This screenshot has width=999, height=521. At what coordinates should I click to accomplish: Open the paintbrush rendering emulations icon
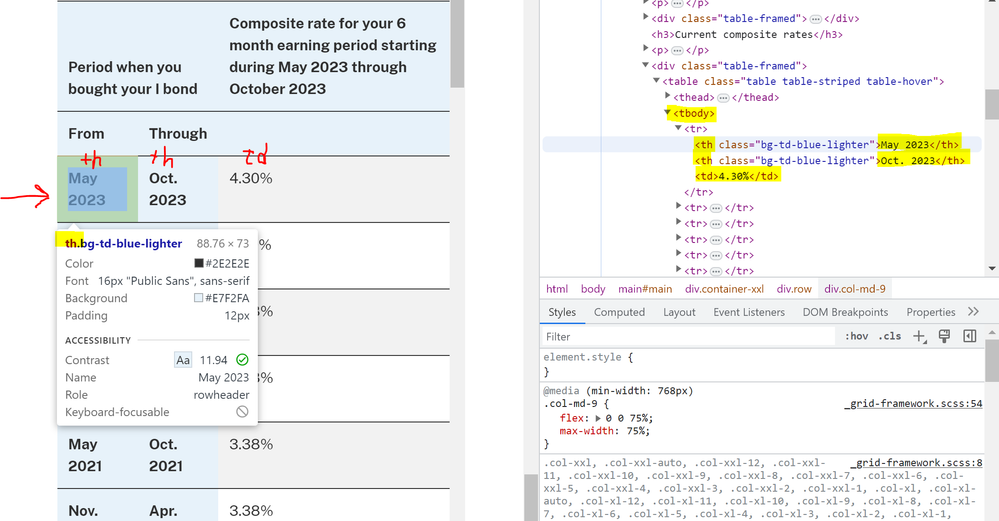[944, 336]
